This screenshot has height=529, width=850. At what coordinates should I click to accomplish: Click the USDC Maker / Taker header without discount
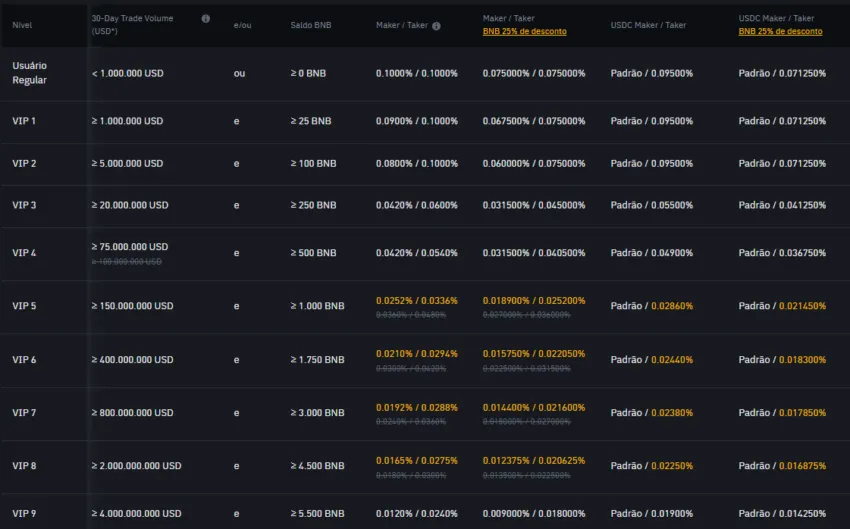point(648,25)
